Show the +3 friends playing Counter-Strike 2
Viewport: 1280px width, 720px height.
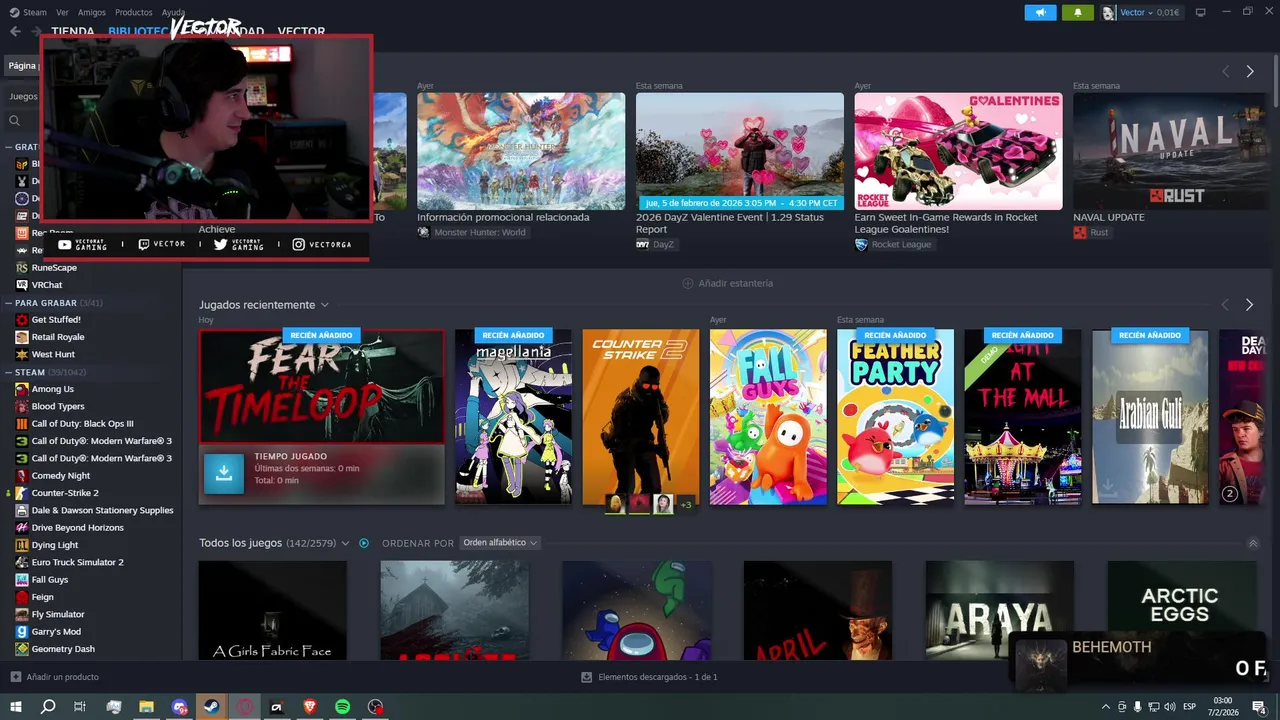[686, 505]
